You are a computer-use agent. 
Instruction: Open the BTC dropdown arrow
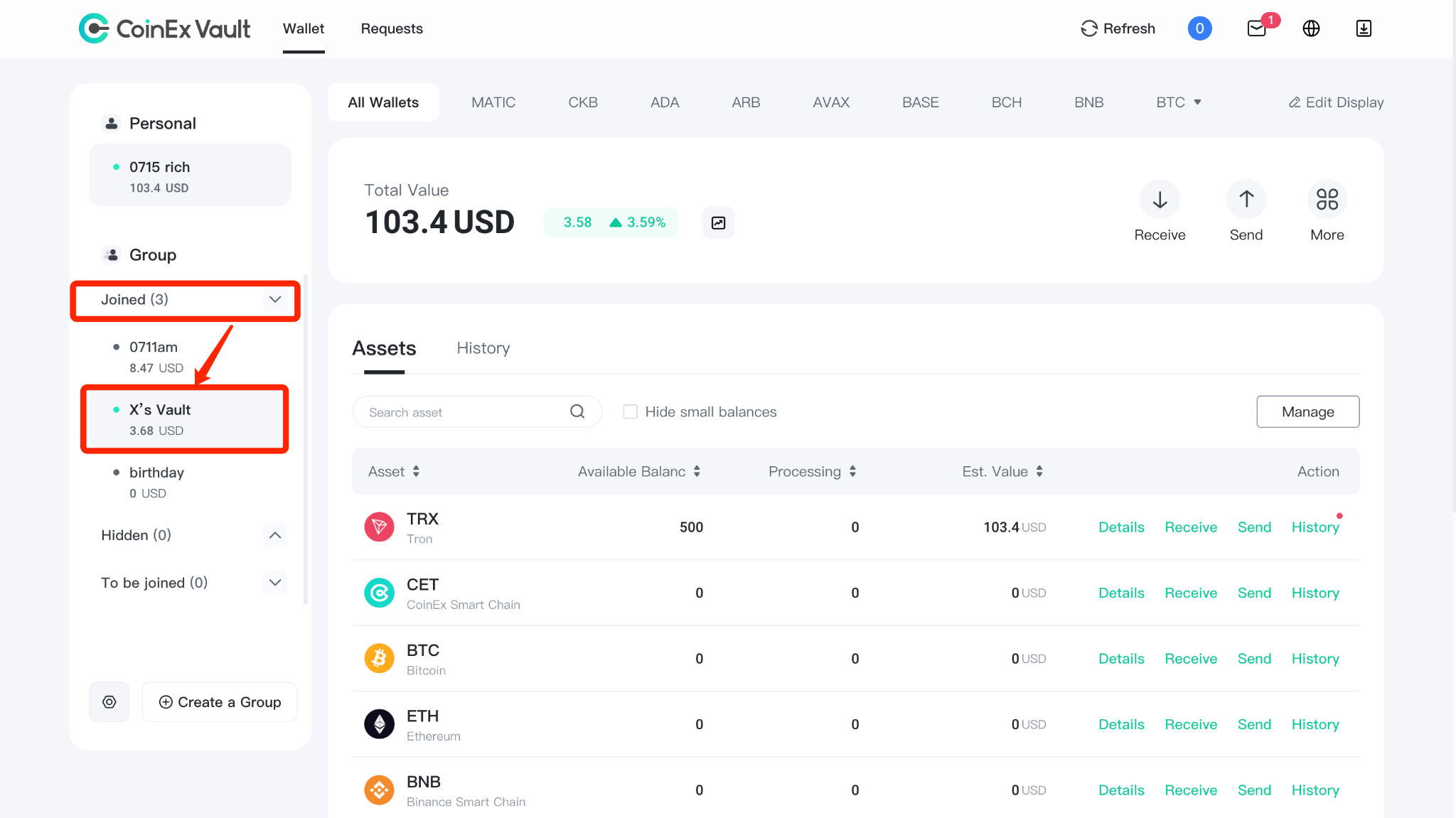point(1198,102)
